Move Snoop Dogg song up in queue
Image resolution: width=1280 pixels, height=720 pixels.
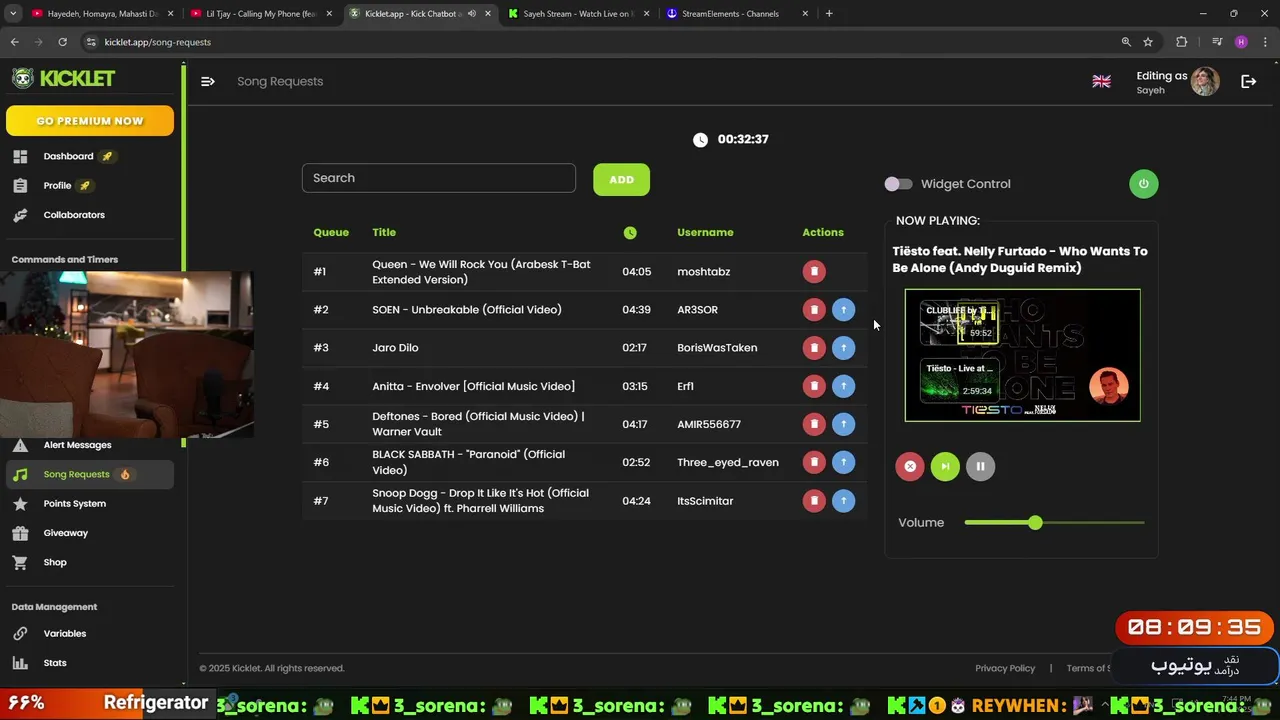pos(843,501)
